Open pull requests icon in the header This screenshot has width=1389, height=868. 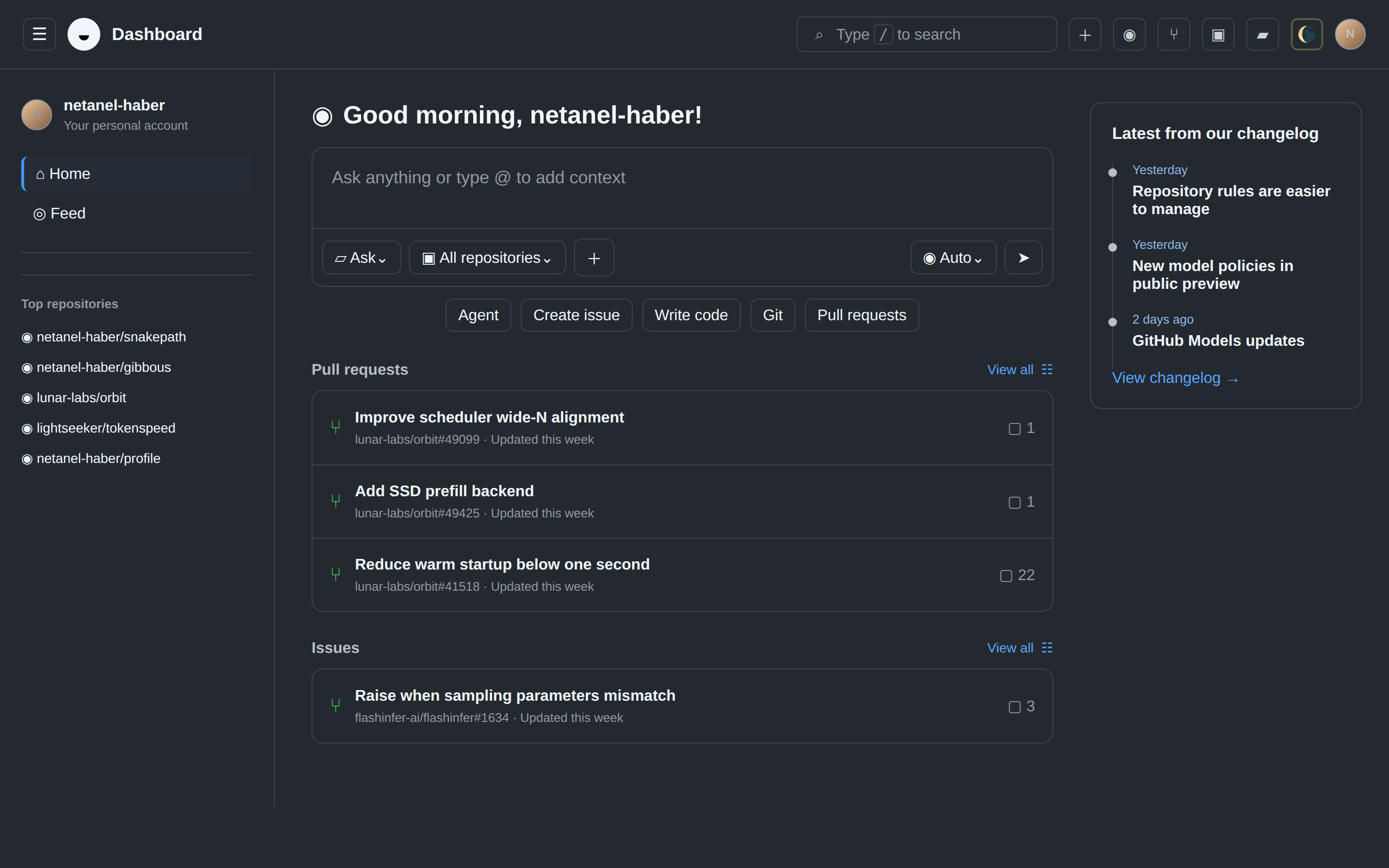pos(1174,34)
